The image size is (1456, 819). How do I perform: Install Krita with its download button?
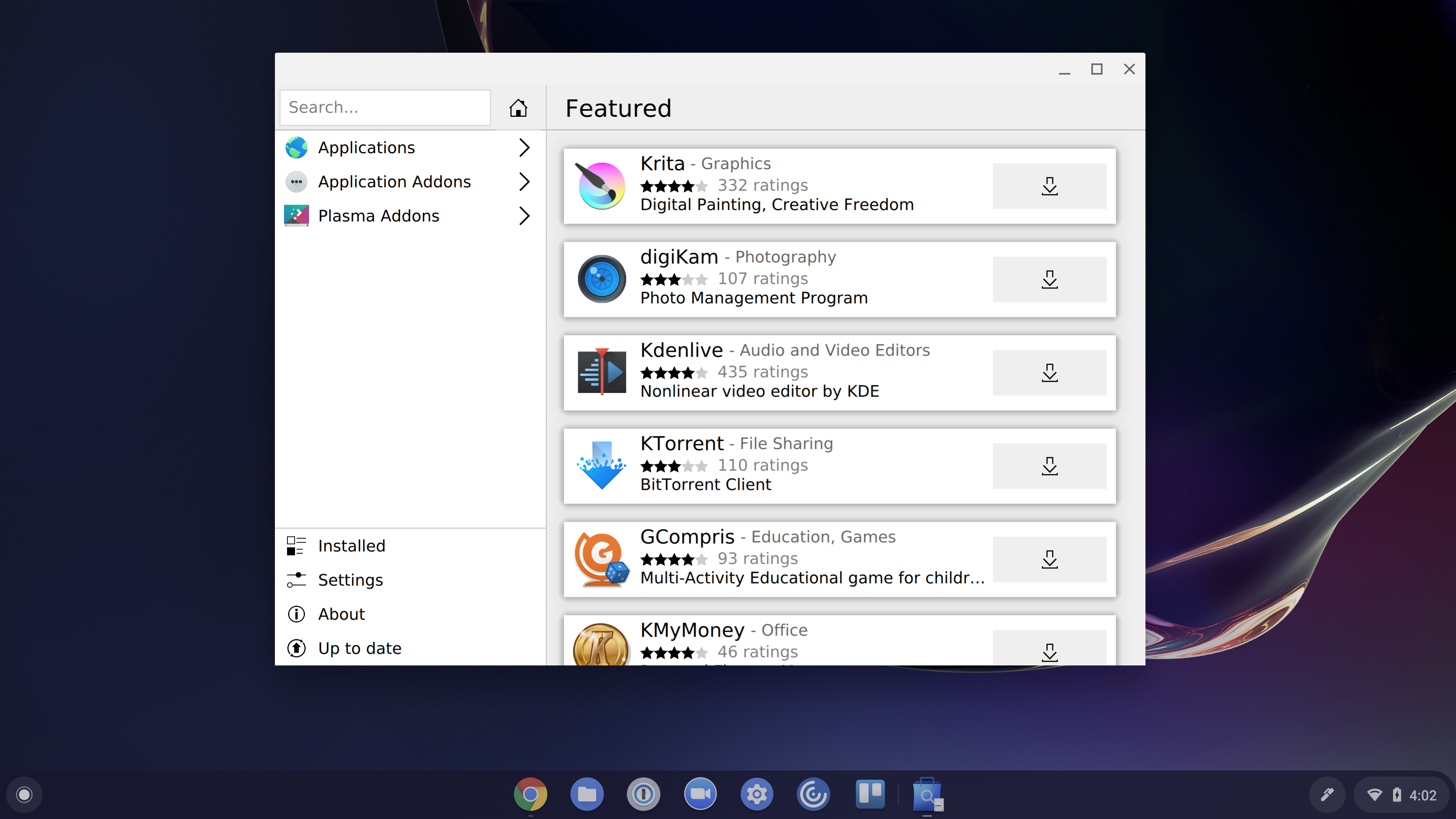(x=1049, y=186)
